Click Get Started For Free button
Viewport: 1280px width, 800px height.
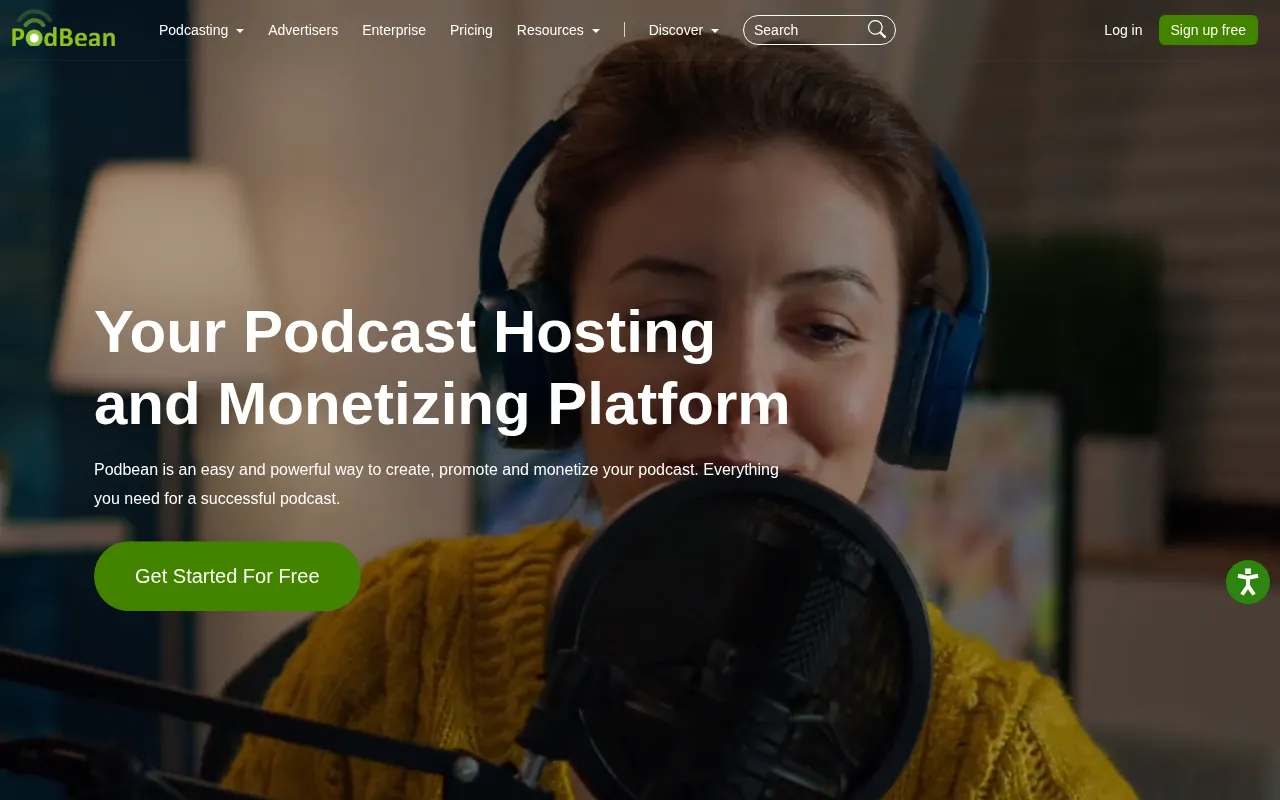[227, 576]
